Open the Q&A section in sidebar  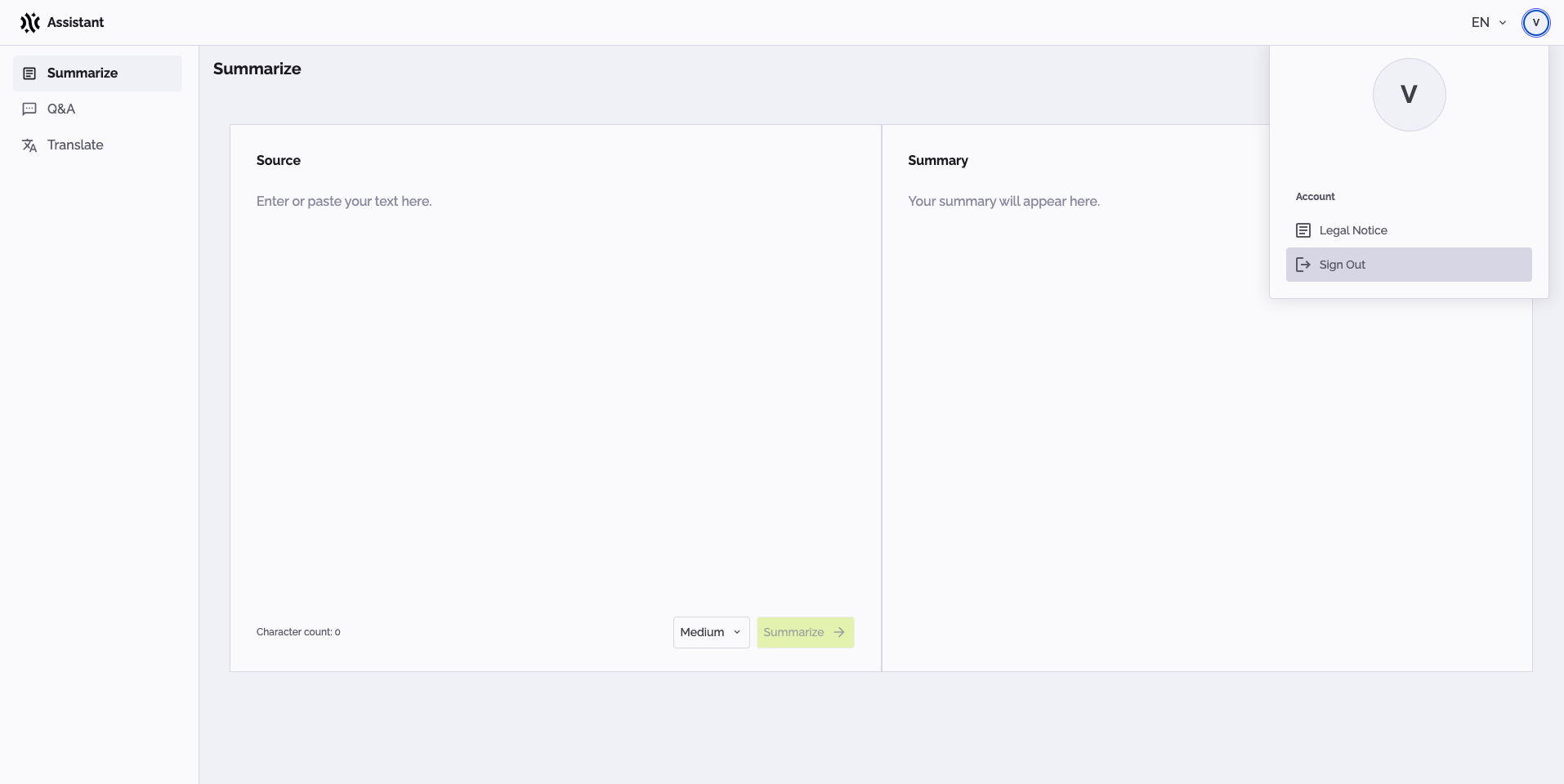(x=61, y=109)
